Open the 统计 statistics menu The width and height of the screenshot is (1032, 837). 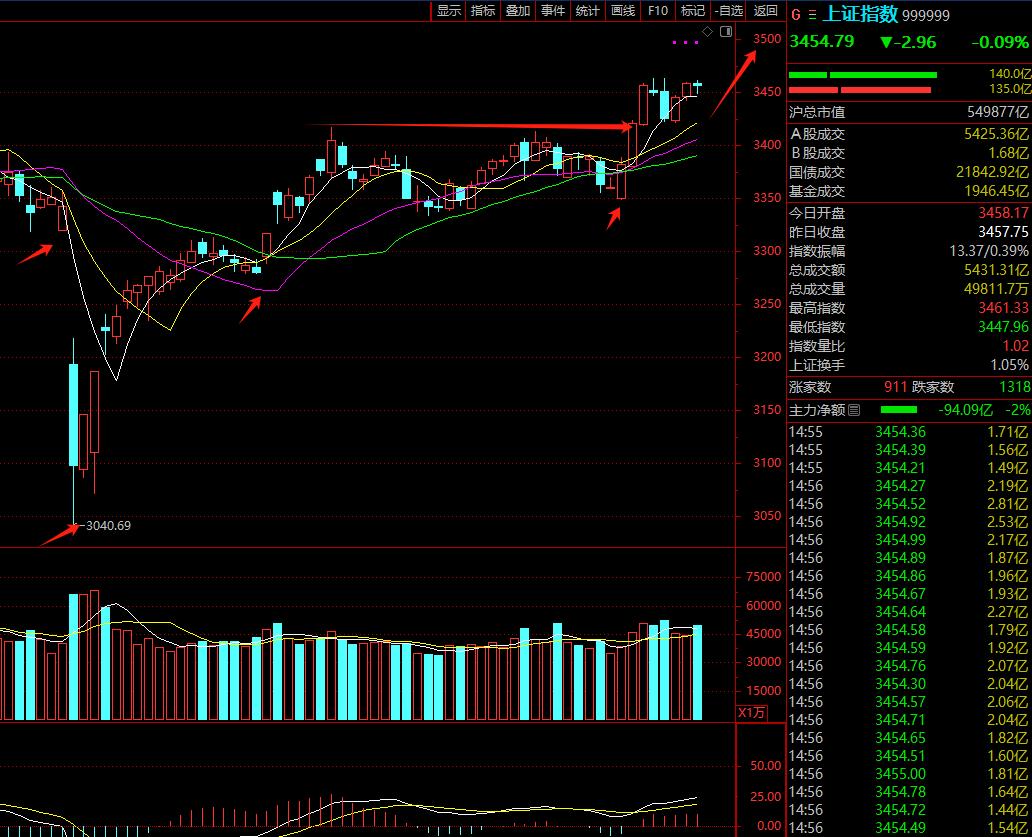pos(588,11)
